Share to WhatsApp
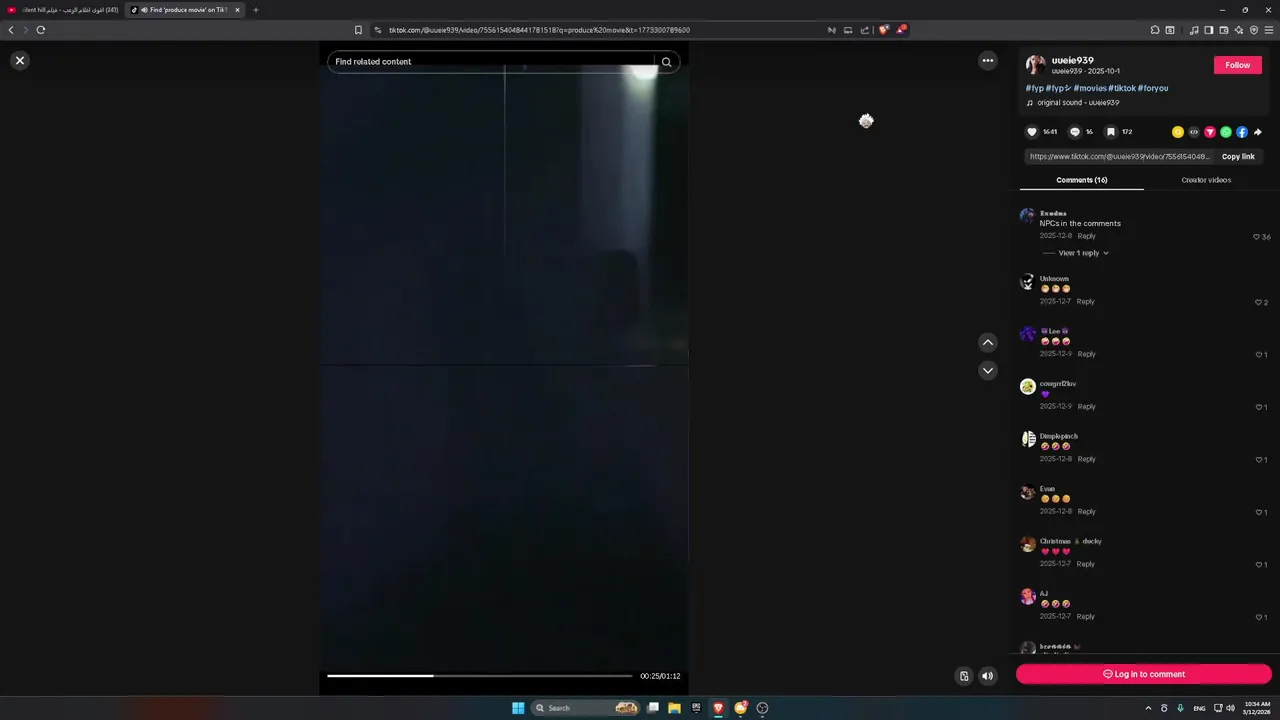This screenshot has height=720, width=1280. click(1226, 132)
